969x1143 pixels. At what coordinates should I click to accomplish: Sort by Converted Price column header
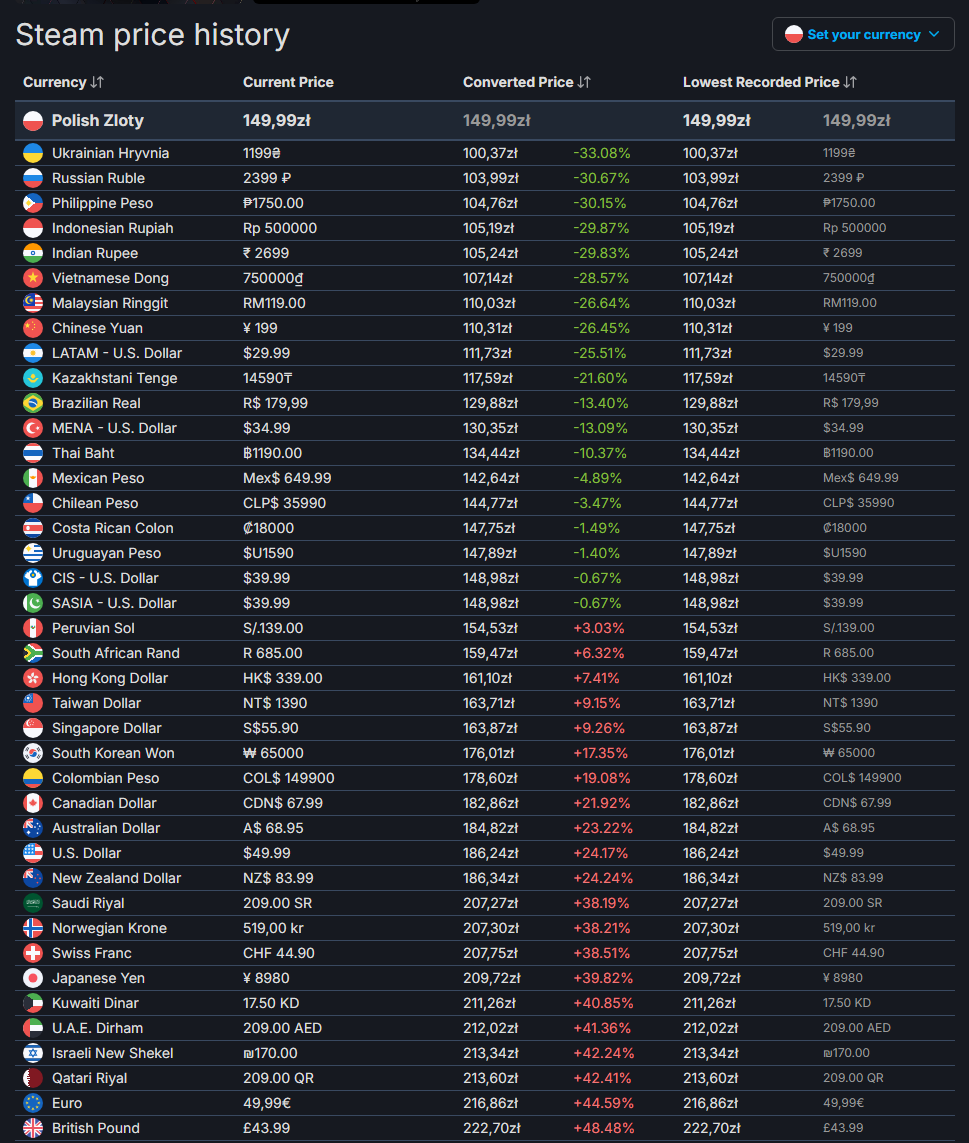click(x=526, y=82)
